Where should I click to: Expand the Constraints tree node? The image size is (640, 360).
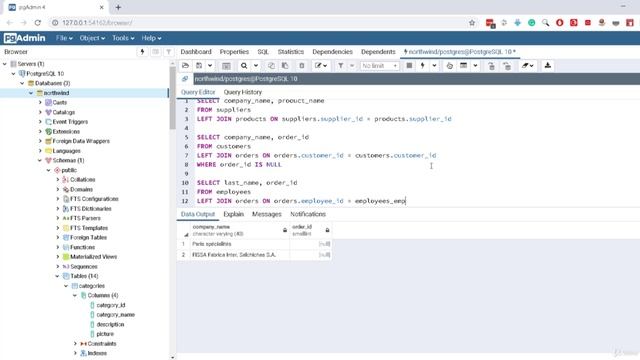75,344
